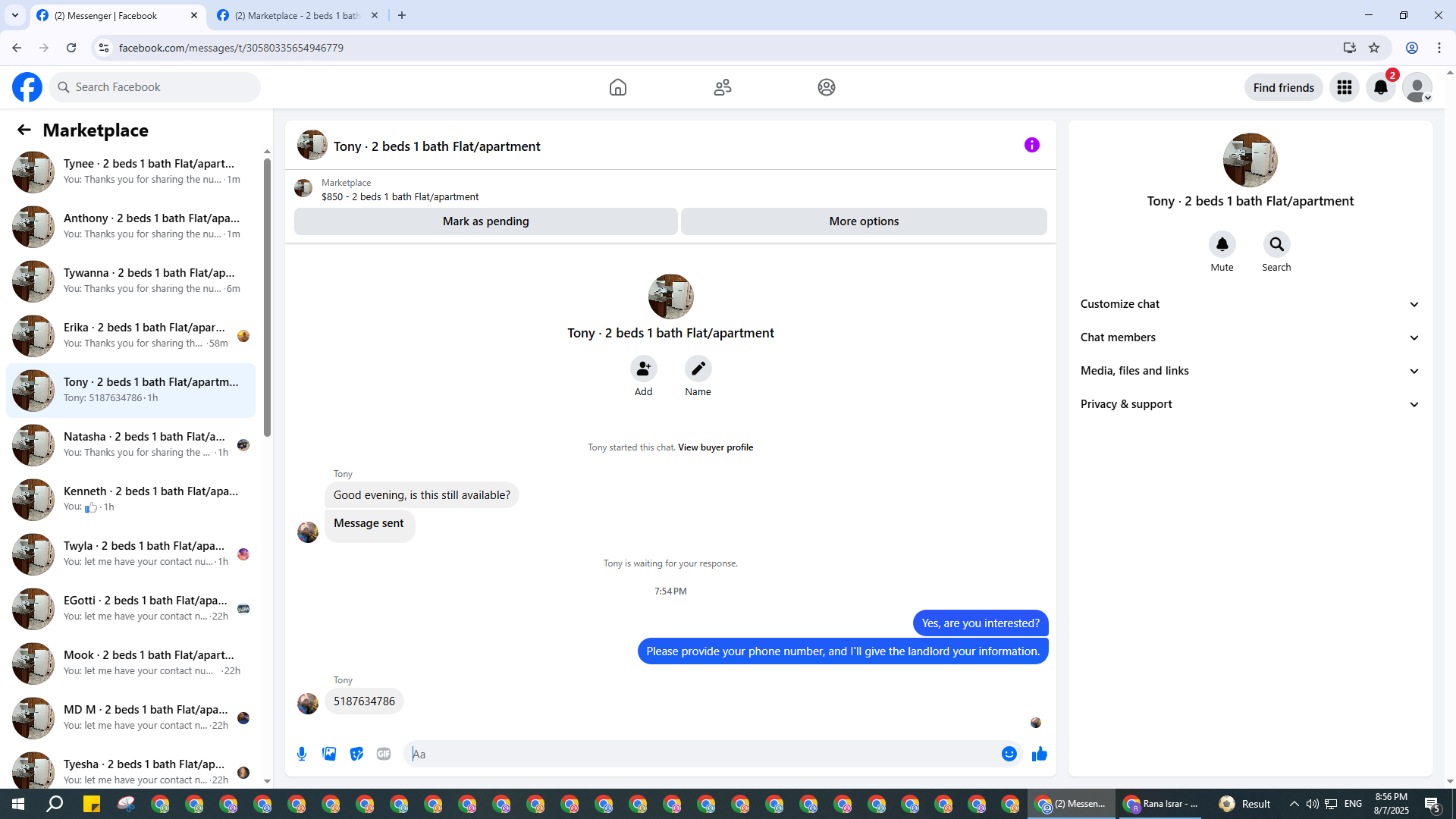The image size is (1456, 819).
Task: Open MD M conversation in list
Action: pos(130,717)
